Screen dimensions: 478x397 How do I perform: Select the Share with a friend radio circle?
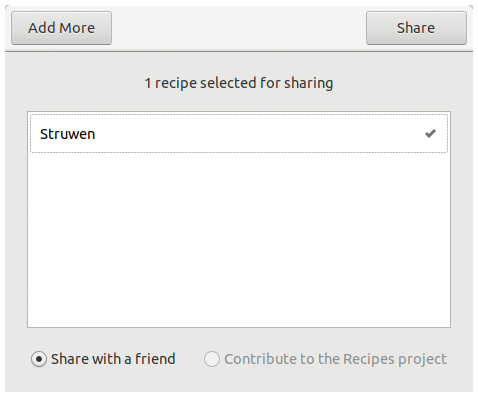[39, 359]
